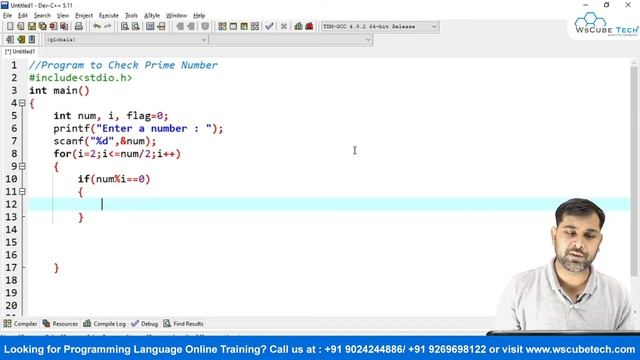
Task: Collapse the code fold at line 4
Action: pos(22,103)
